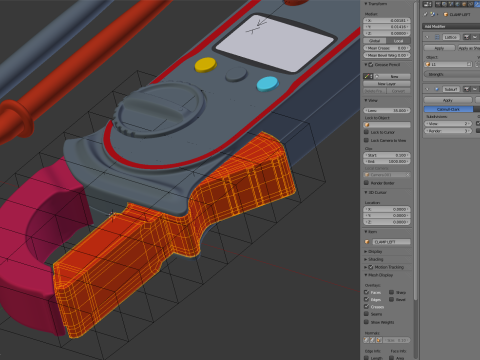This screenshot has height=360, width=480.
Task: Click Apply button in Subsurf modifier
Action: 448,100
